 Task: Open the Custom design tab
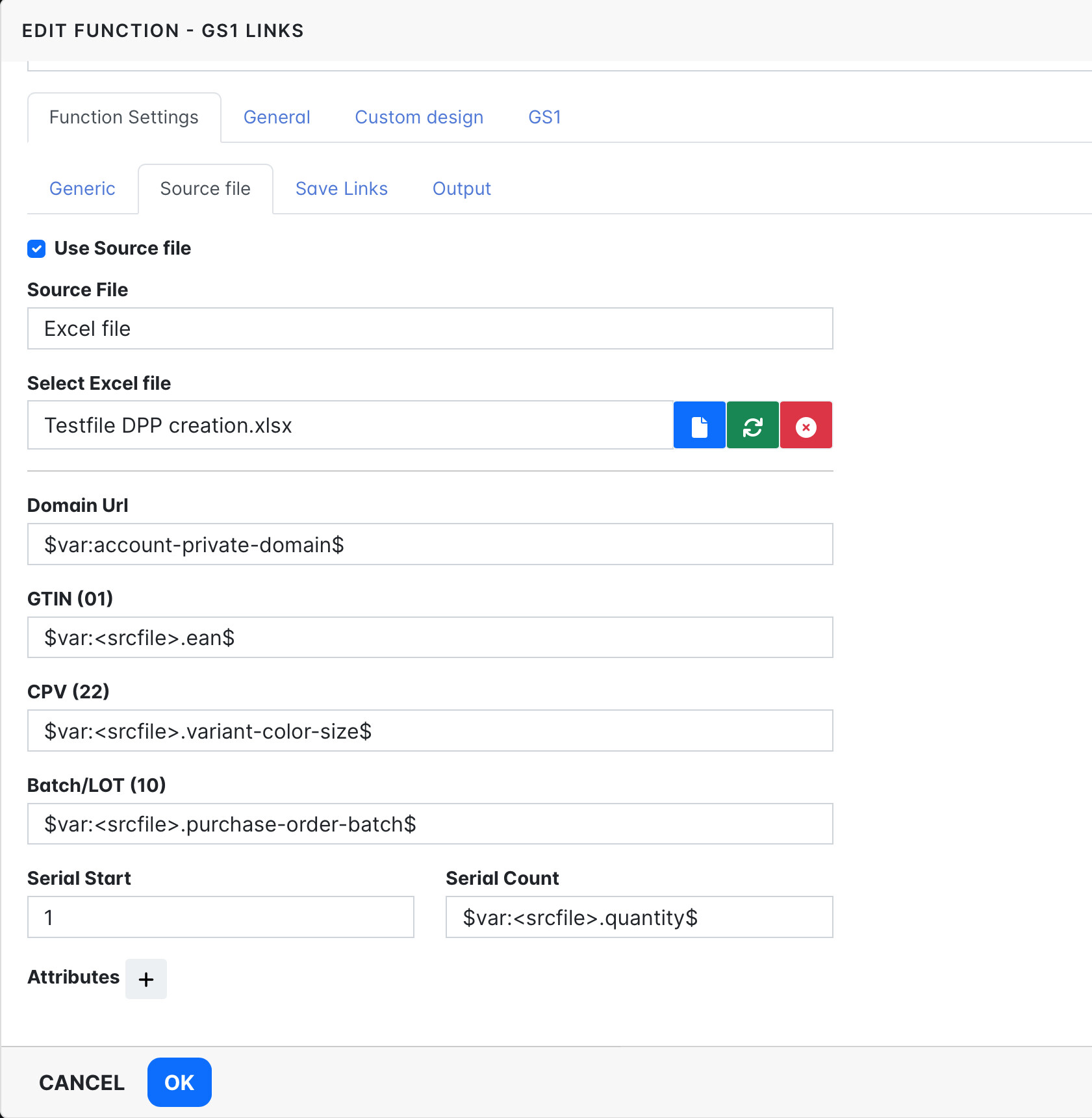[419, 118]
